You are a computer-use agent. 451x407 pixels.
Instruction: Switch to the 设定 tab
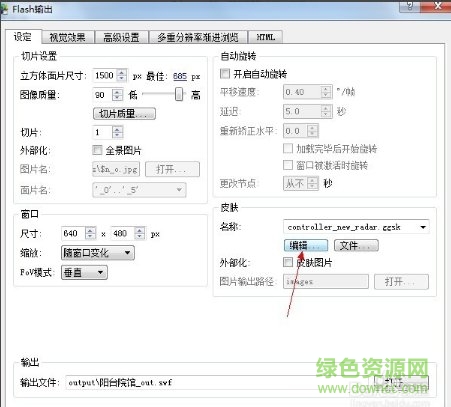pos(23,37)
